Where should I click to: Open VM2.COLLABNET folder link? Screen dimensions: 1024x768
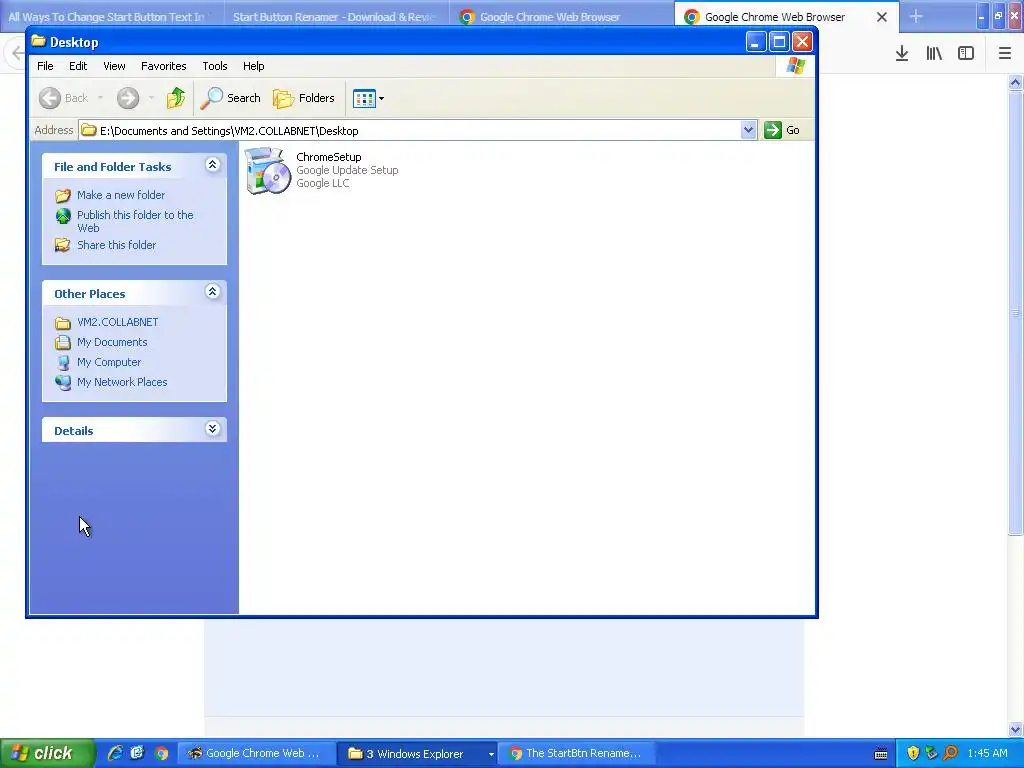(x=118, y=322)
